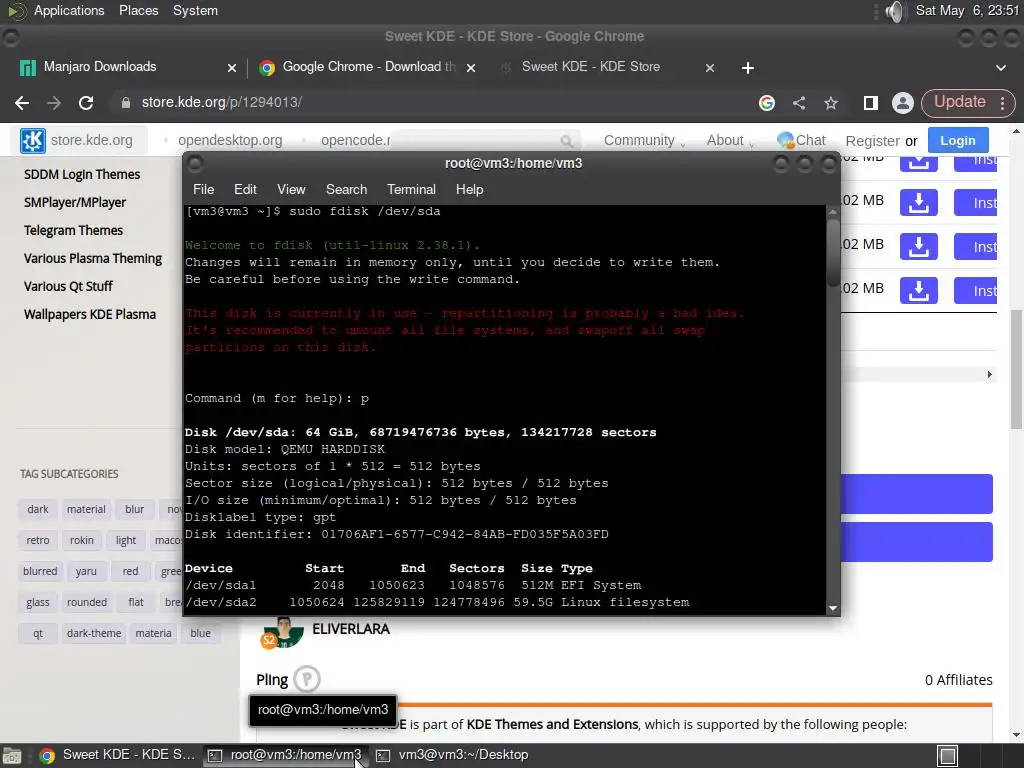This screenshot has height=768, width=1024.
Task: Open Wallpapers KDE Plasma category
Action: tap(89, 315)
